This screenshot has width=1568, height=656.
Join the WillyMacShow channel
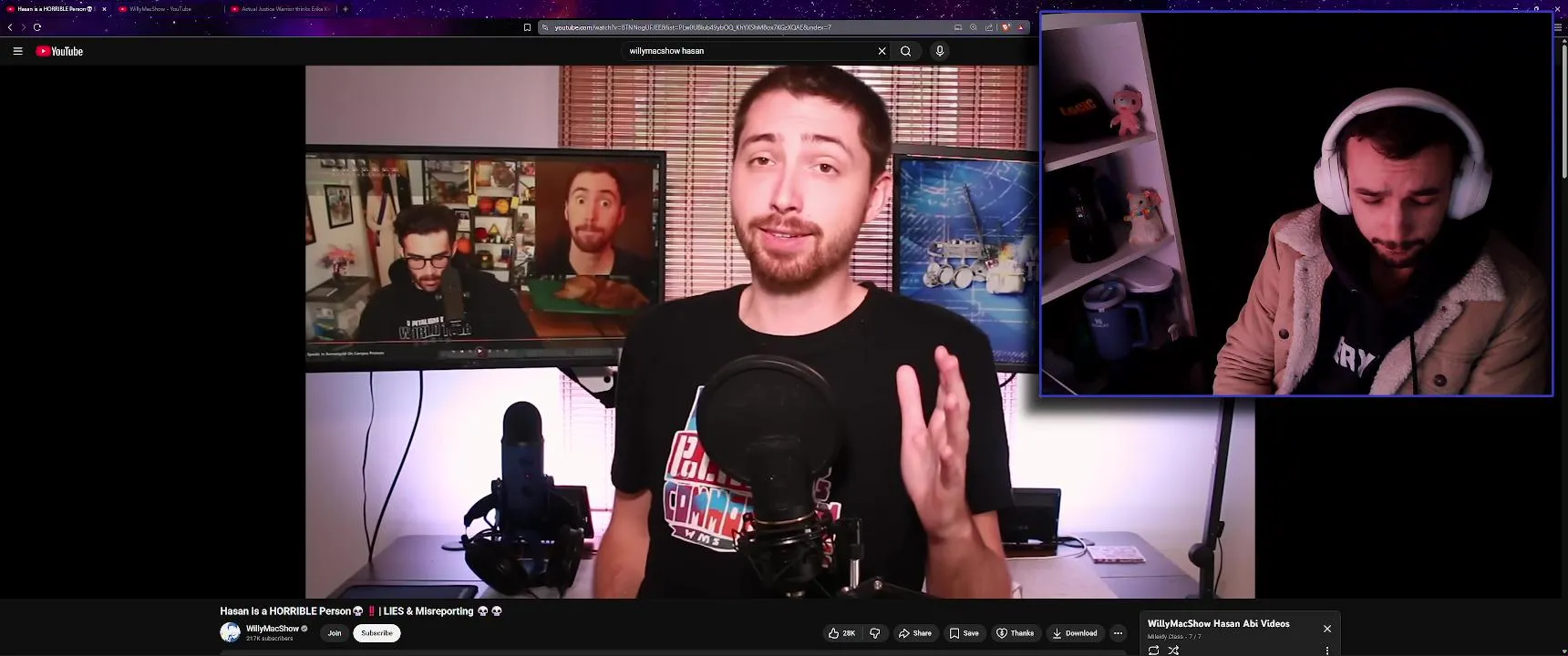tap(335, 633)
